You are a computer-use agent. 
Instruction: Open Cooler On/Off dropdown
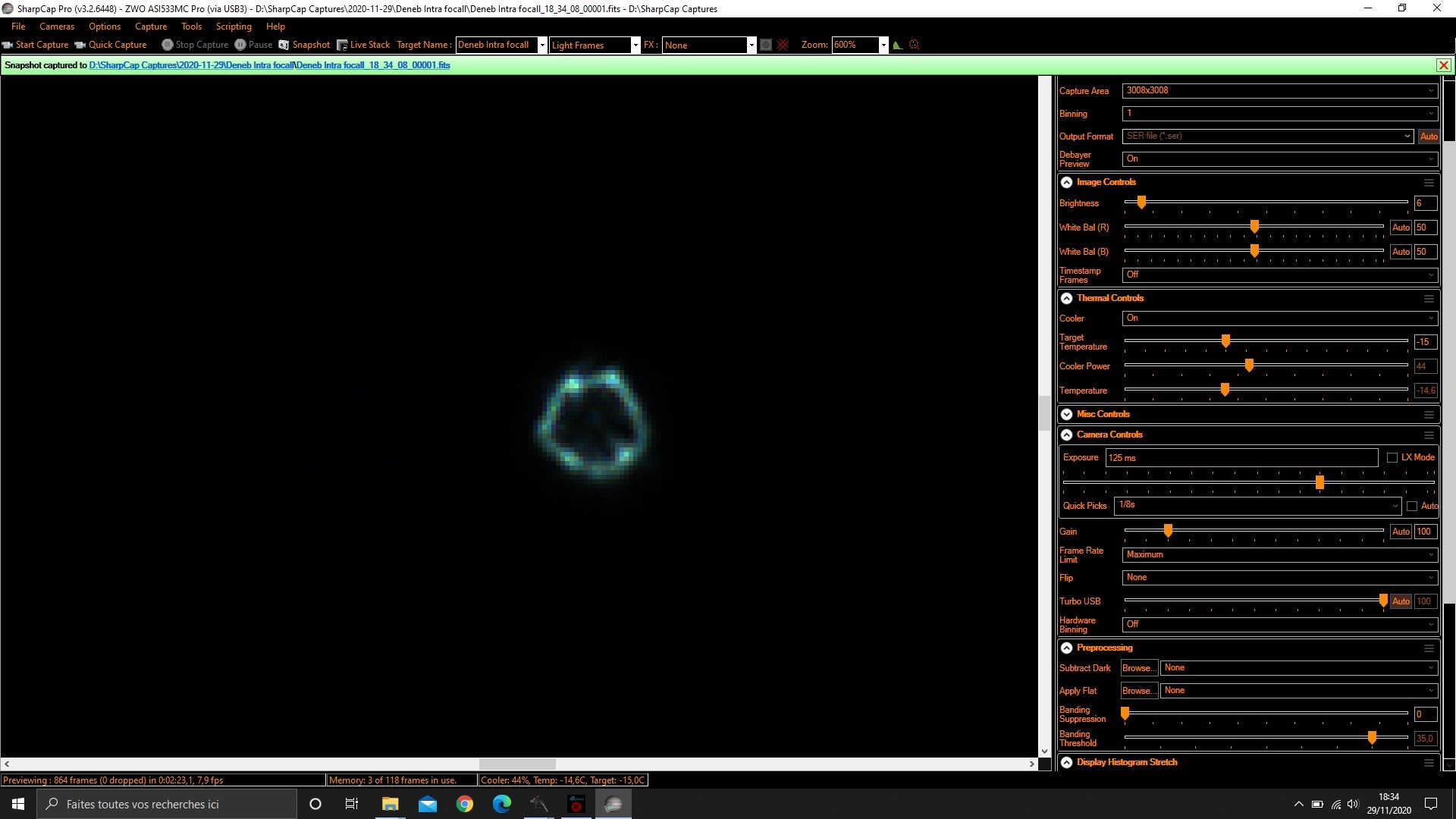click(x=1279, y=318)
